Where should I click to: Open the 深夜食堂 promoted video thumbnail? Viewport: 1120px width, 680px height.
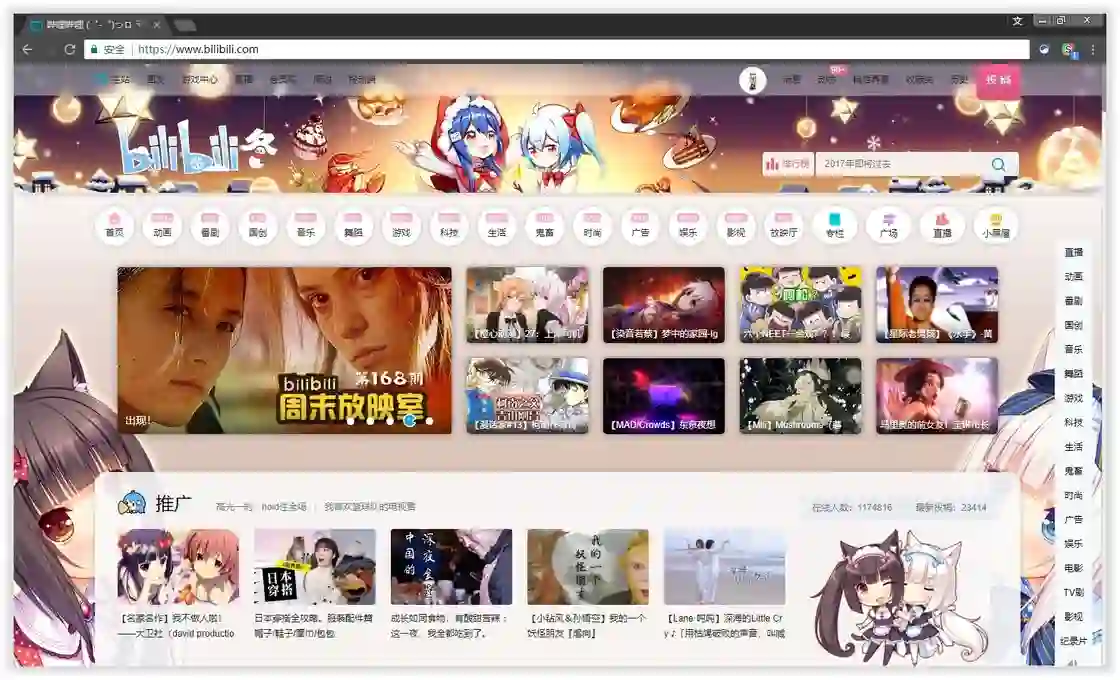point(451,566)
